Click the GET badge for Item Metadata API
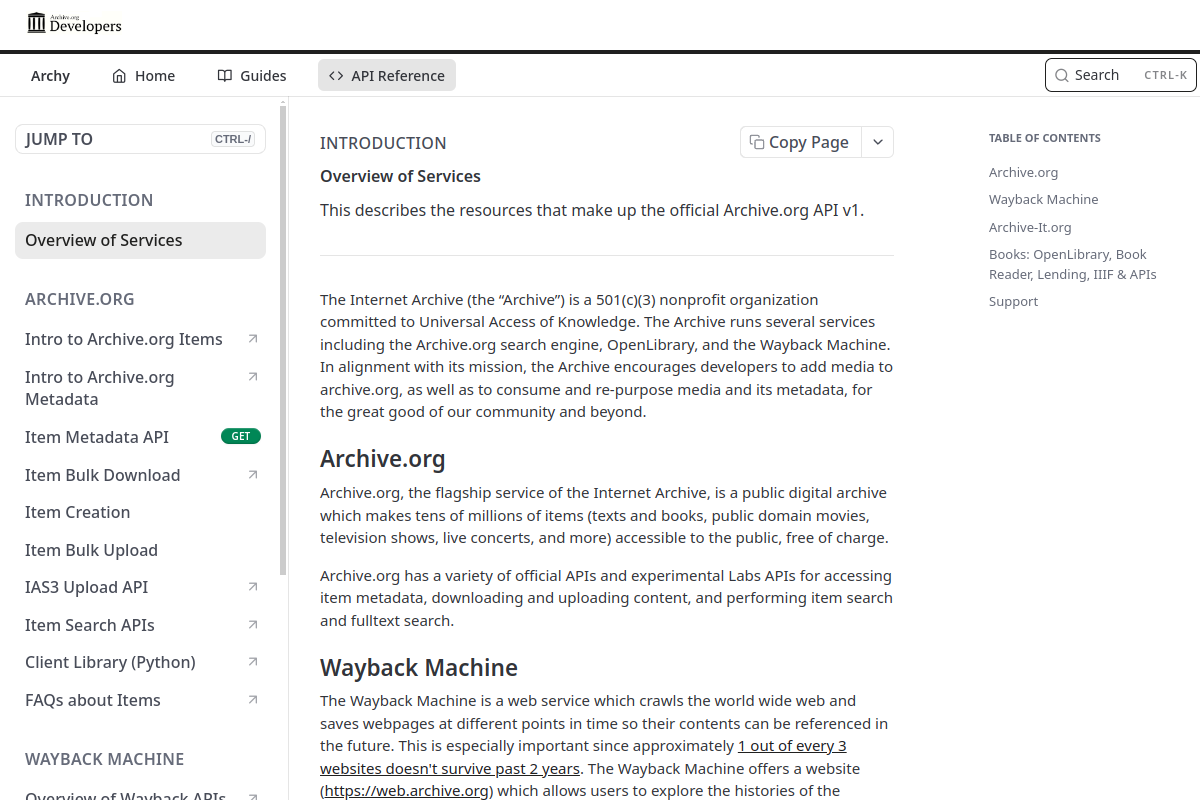This screenshot has width=1200, height=800. tap(241, 436)
